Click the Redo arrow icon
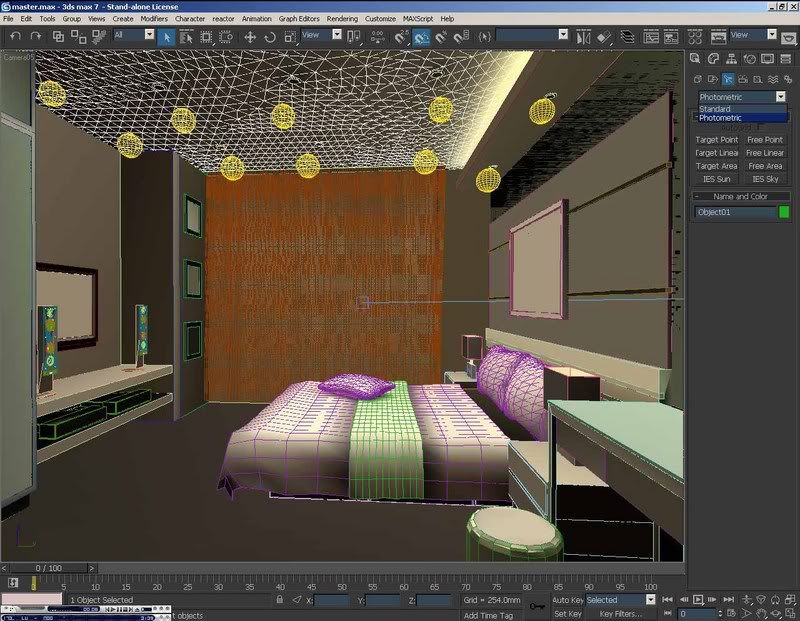 tap(36, 36)
